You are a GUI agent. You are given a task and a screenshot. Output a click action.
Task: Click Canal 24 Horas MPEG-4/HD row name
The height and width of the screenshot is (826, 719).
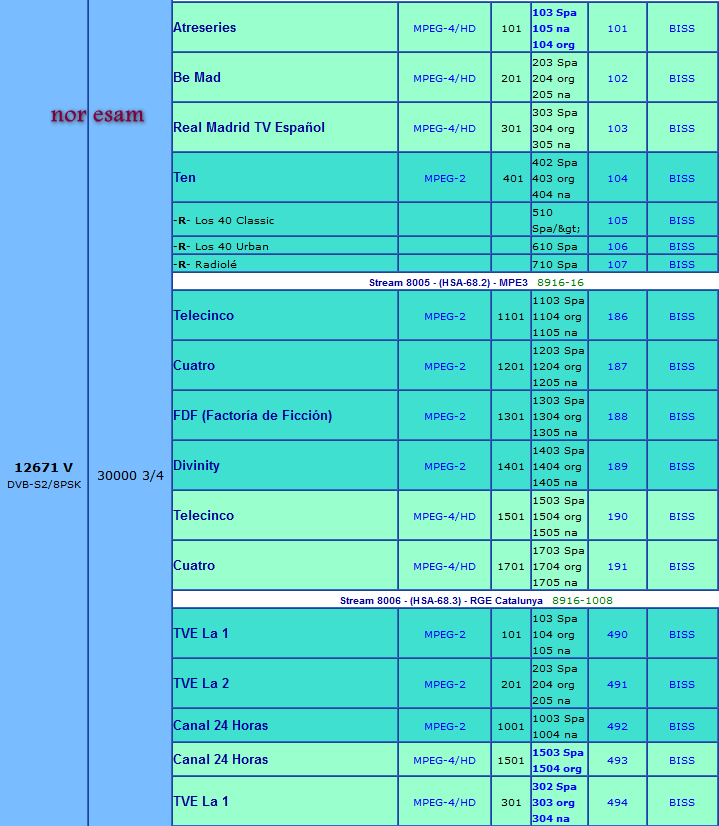(x=220, y=760)
